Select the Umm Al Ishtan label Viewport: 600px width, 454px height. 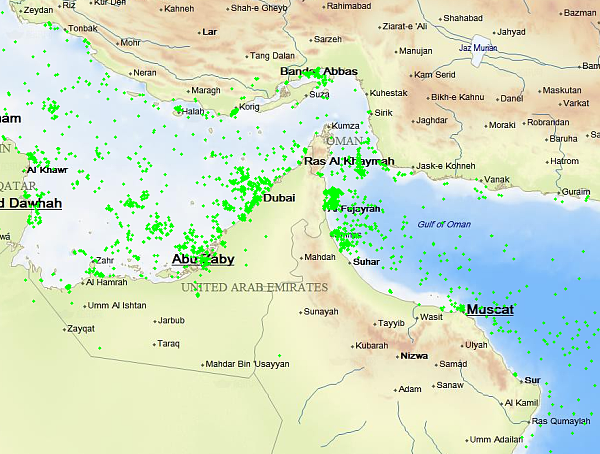pyautogui.click(x=117, y=305)
